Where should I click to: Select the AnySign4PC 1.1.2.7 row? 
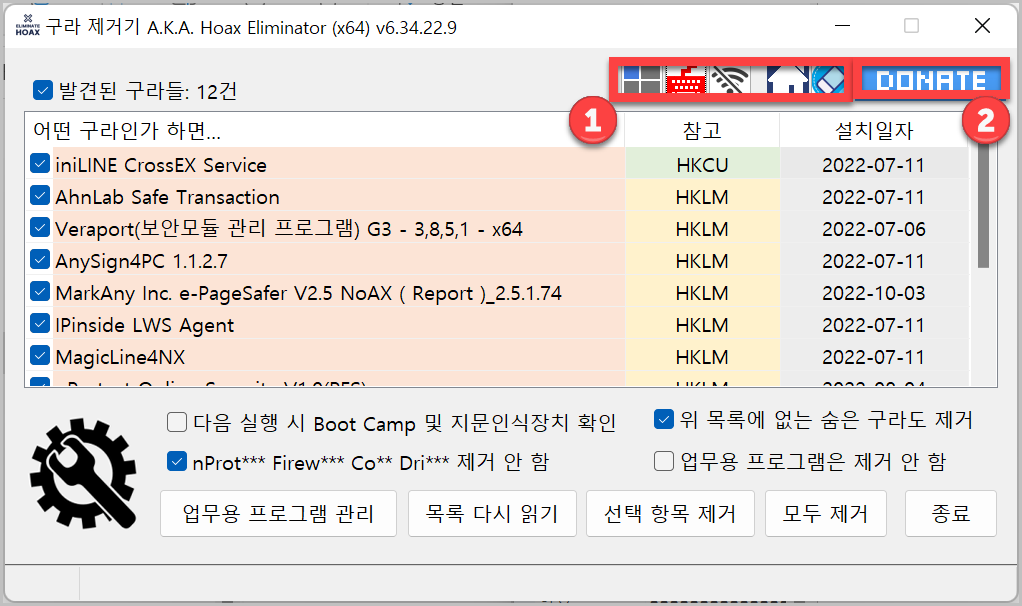coord(497,260)
